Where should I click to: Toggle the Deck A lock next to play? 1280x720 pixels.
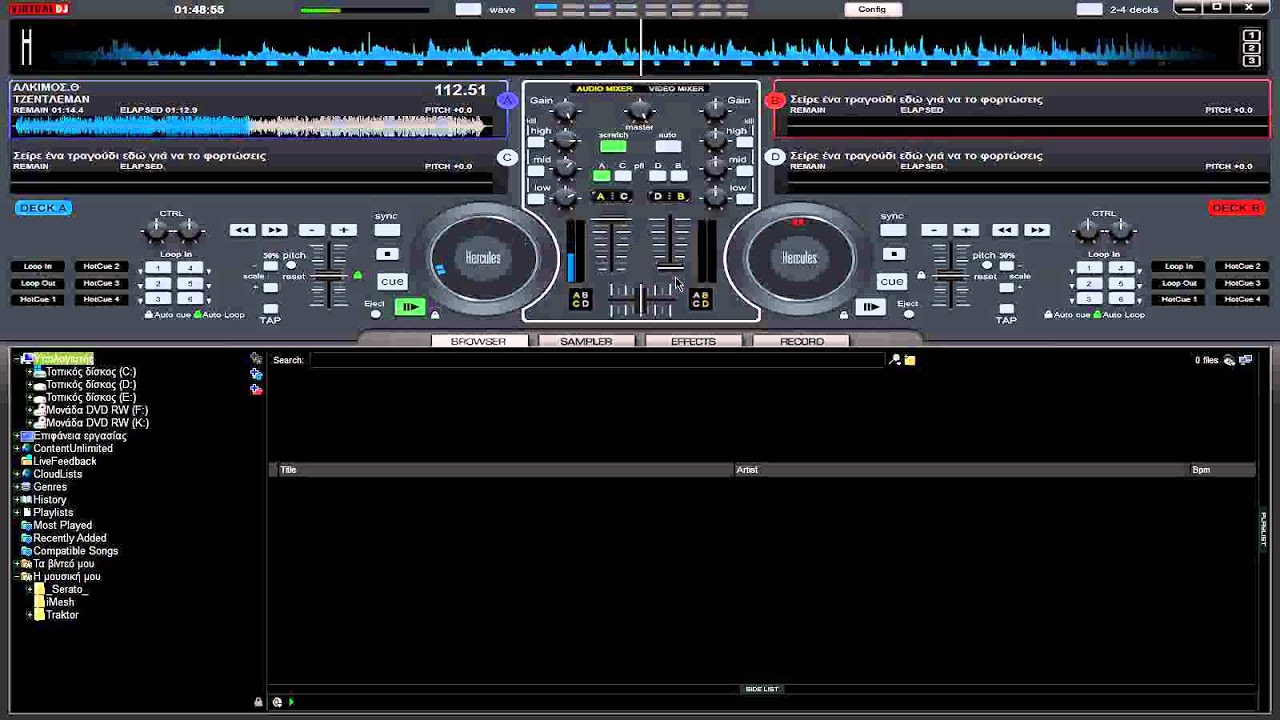tap(434, 315)
